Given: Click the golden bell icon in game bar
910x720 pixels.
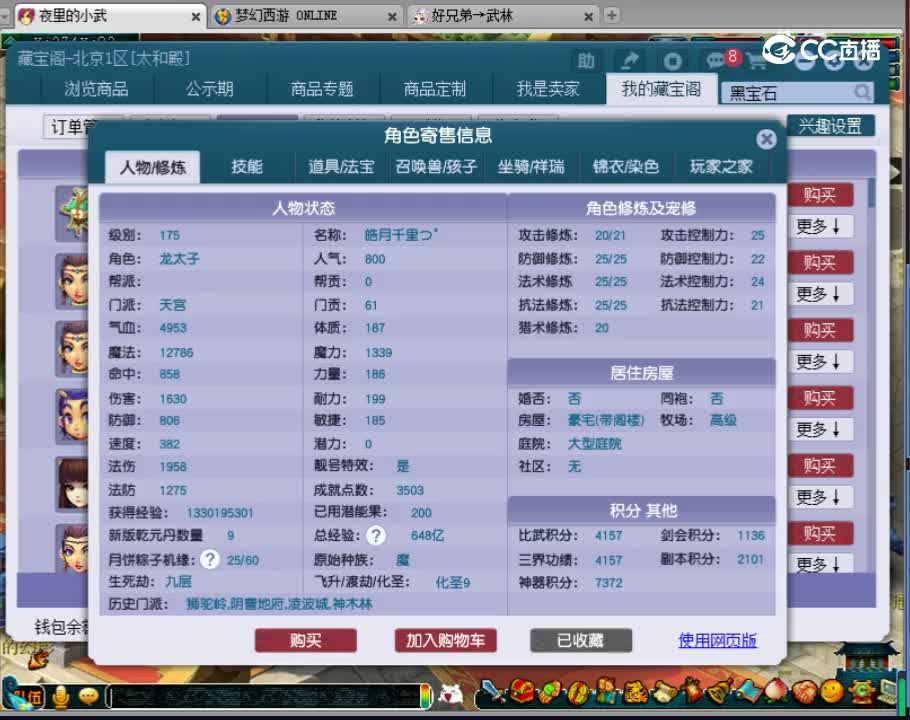Looking at the screenshot, I should pyautogui.click(x=719, y=692).
